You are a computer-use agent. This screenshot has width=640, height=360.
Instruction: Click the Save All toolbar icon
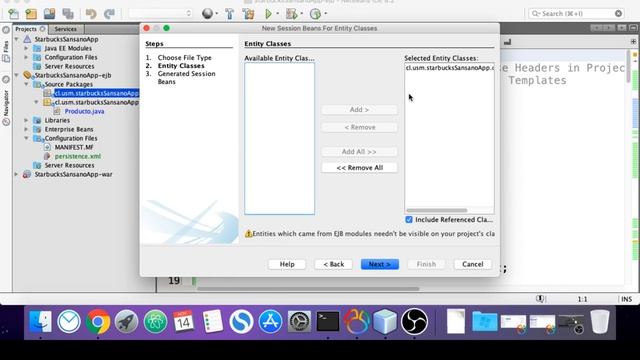click(x=68, y=14)
